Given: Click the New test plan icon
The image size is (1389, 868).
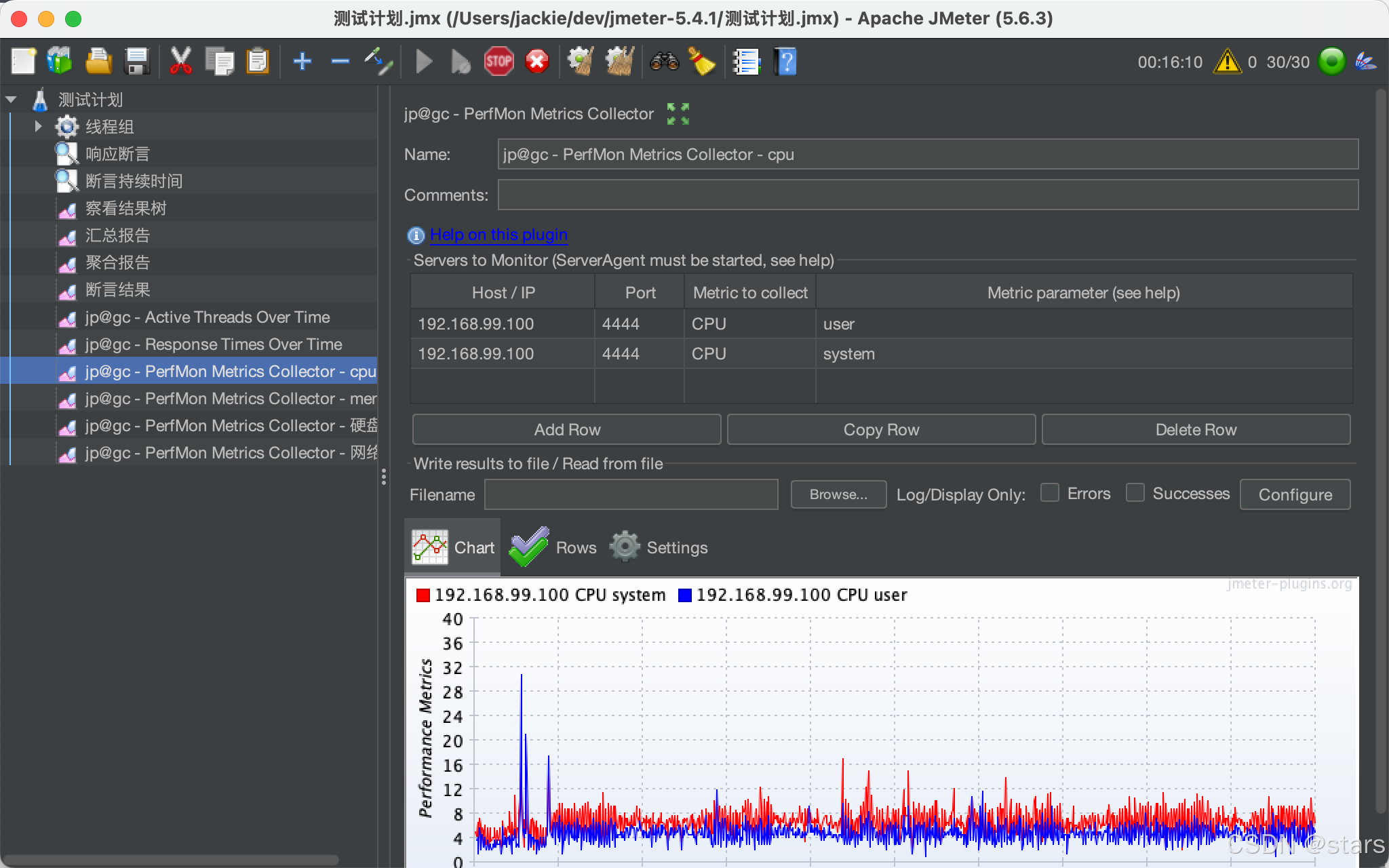Looking at the screenshot, I should pyautogui.click(x=24, y=62).
